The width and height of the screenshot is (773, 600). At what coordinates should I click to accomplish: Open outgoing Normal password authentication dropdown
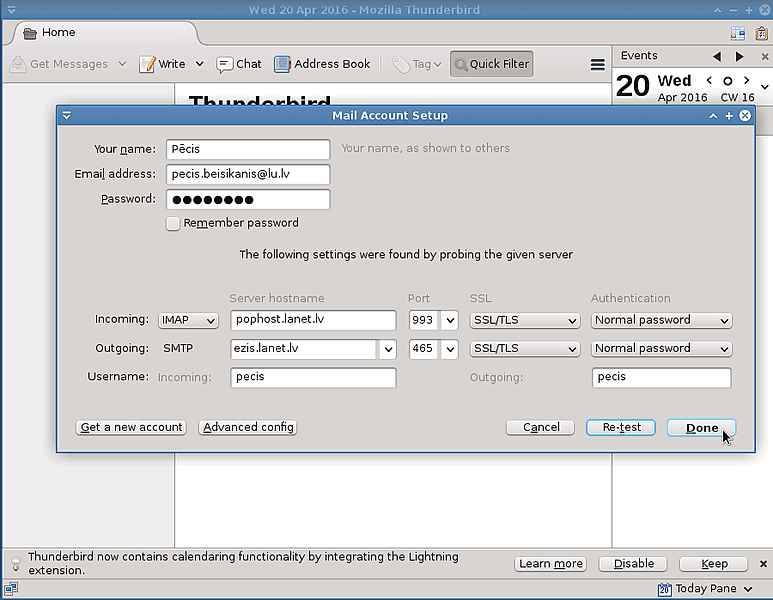tap(662, 349)
